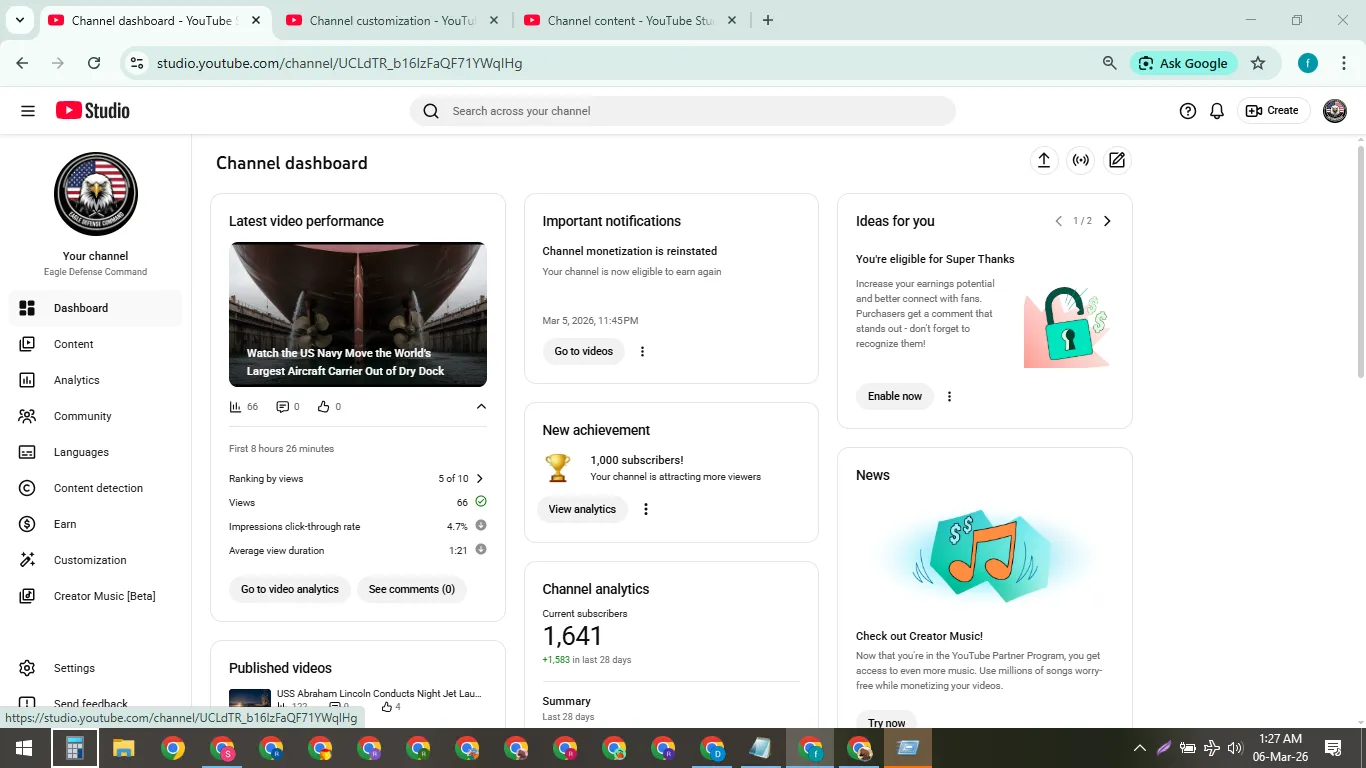
Task: Open the Chrome three-dot menu
Action: [x=1344, y=63]
